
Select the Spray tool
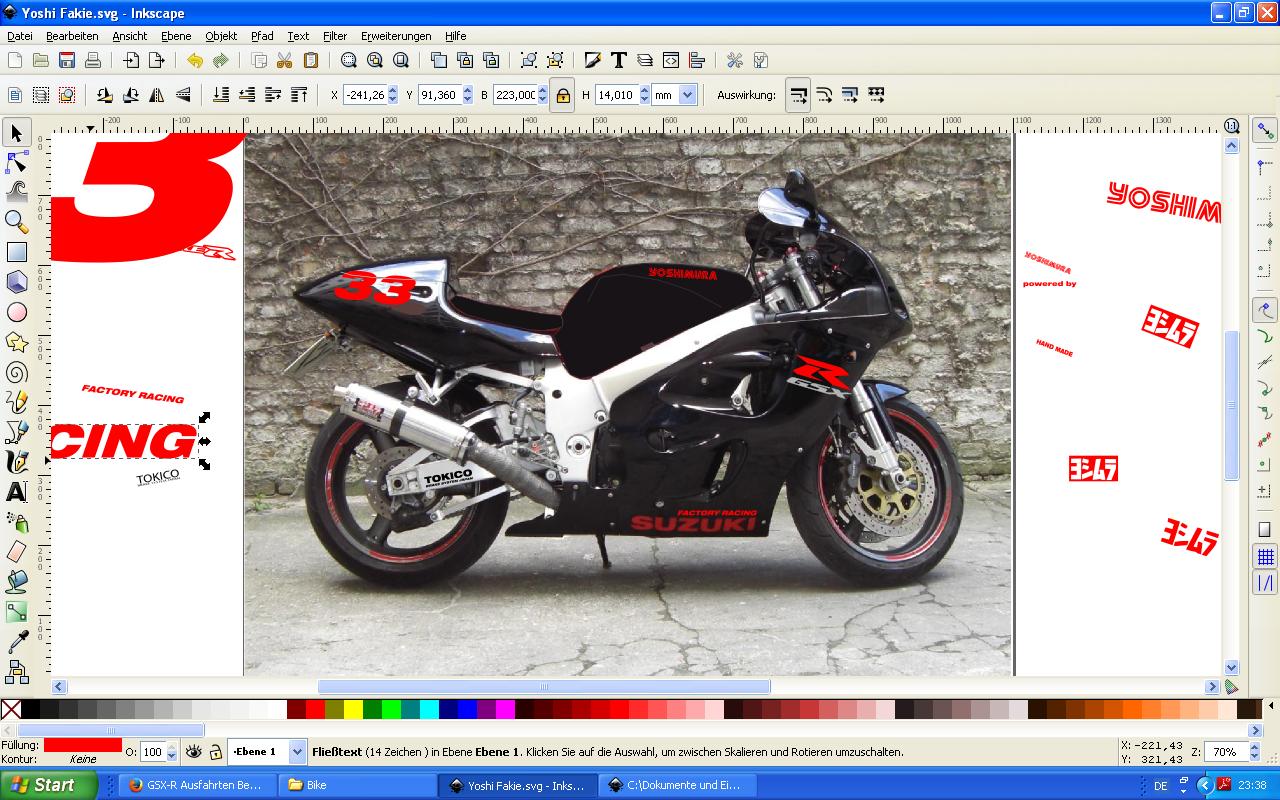tap(16, 522)
